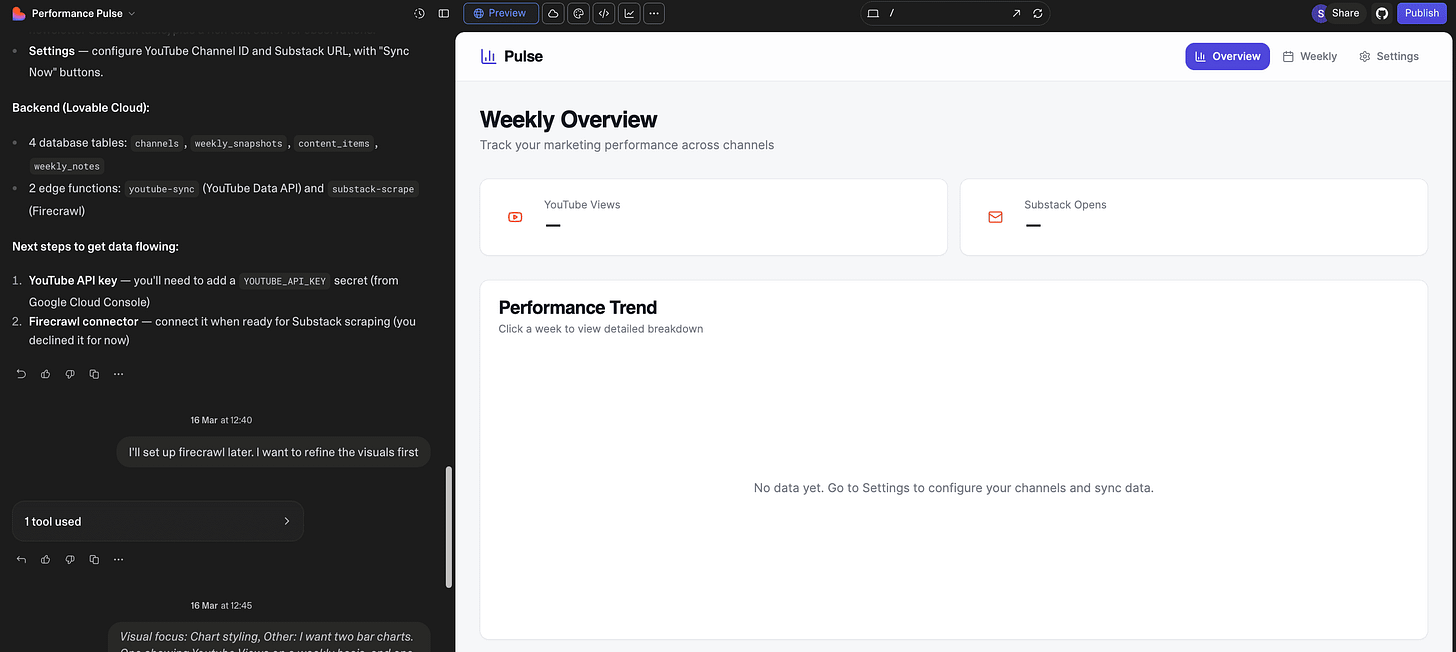The width and height of the screenshot is (1456, 652).
Task: Open the Settings tab in Pulse app
Action: point(1388,56)
